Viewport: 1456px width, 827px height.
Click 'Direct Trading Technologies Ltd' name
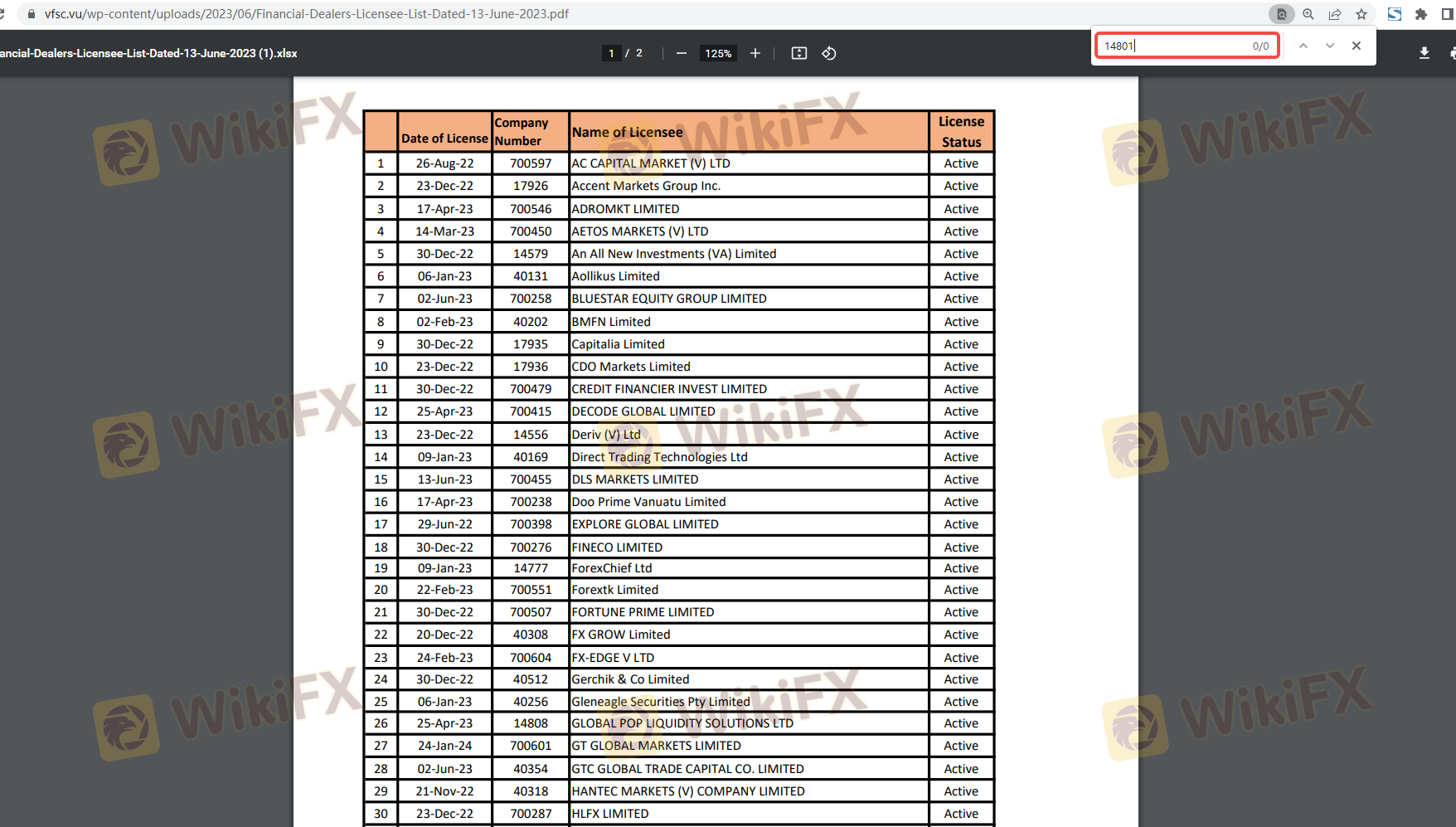tap(660, 457)
